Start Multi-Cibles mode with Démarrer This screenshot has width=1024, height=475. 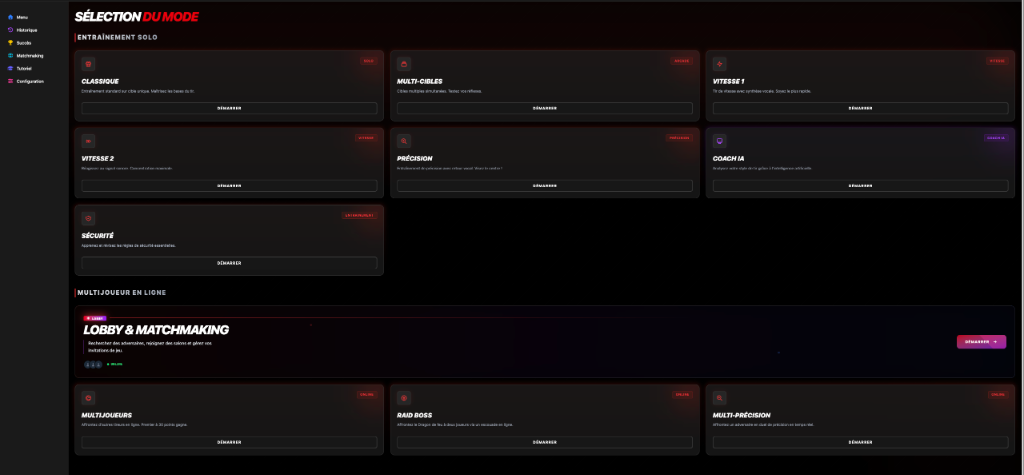pyautogui.click(x=545, y=108)
